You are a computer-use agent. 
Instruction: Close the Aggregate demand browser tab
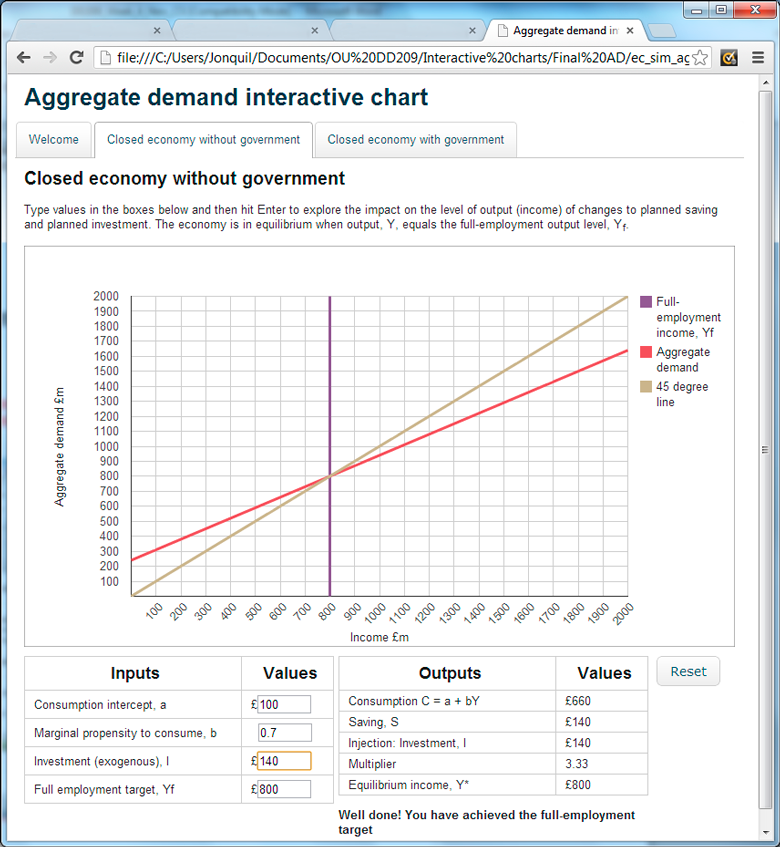click(629, 30)
